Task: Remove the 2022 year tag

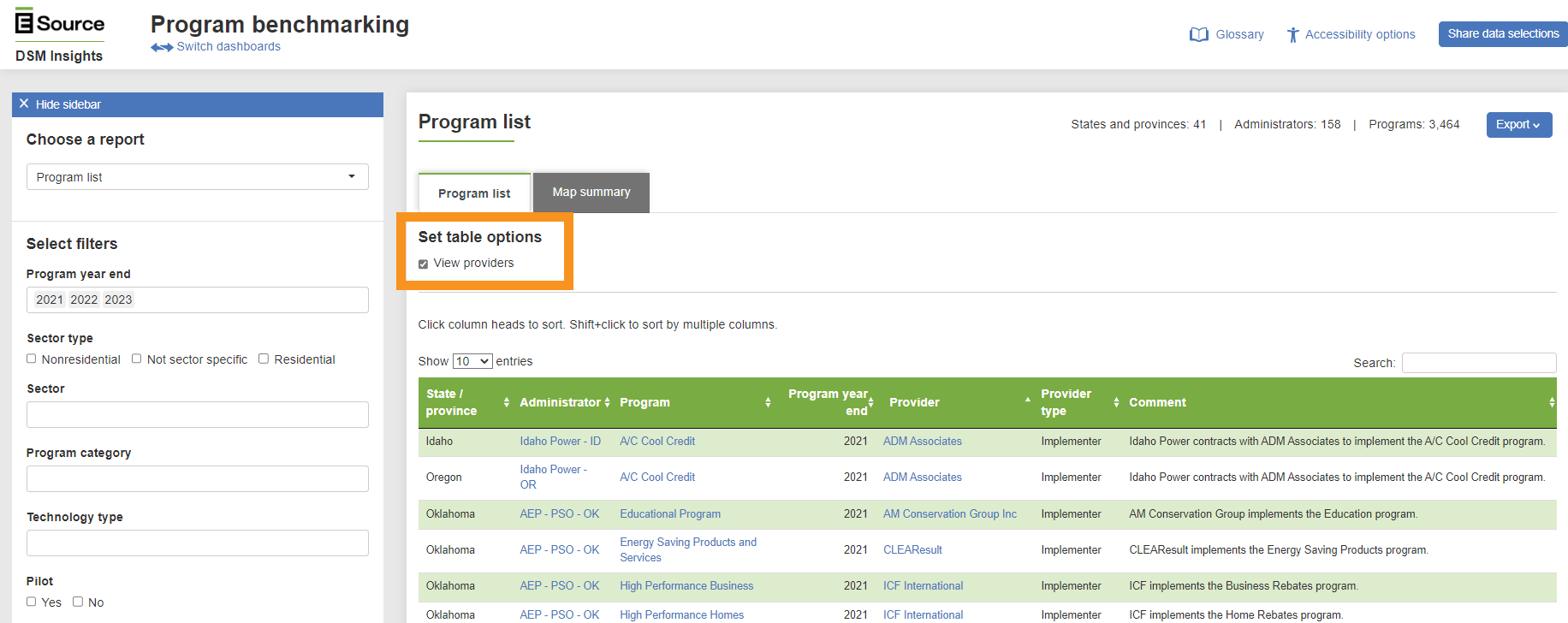Action: point(84,300)
